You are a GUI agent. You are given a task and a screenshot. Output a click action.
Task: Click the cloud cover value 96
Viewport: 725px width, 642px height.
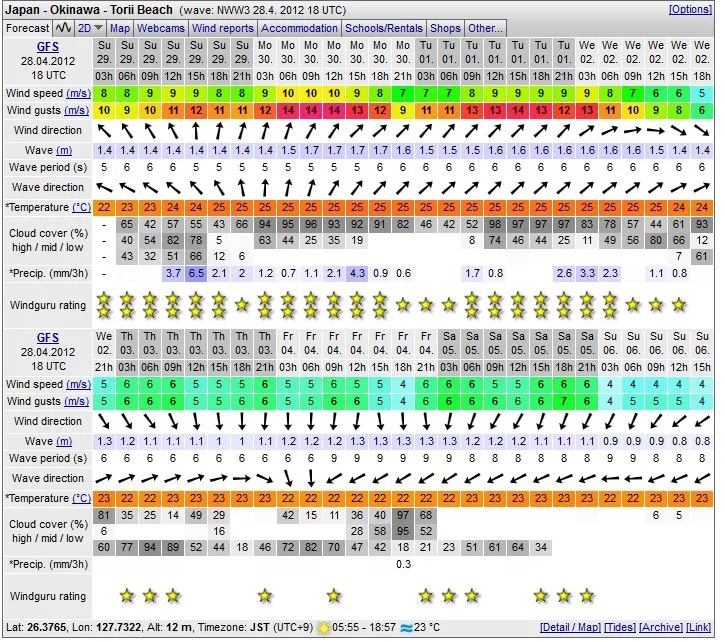coord(311,224)
